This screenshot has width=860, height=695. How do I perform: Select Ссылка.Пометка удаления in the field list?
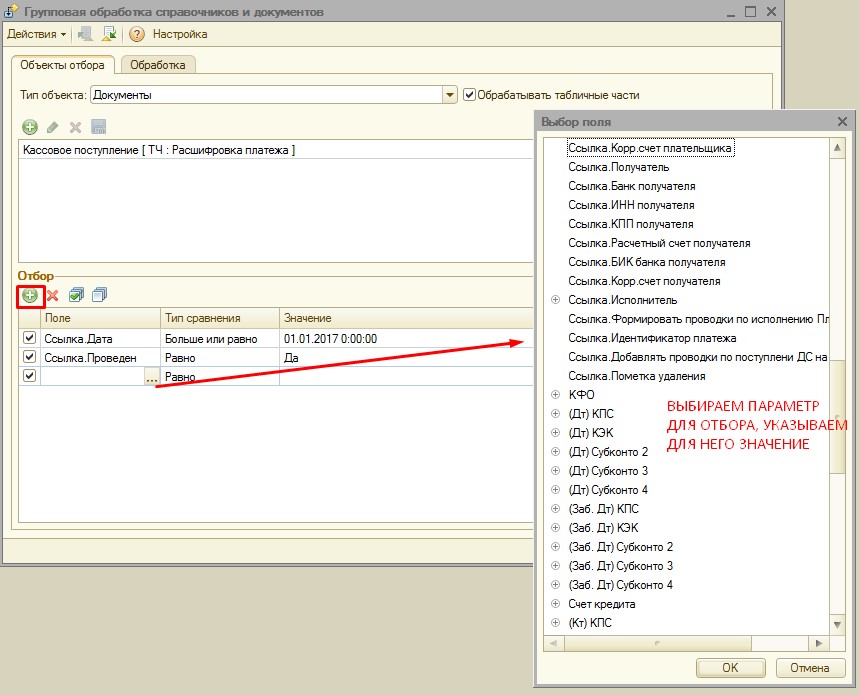point(636,376)
